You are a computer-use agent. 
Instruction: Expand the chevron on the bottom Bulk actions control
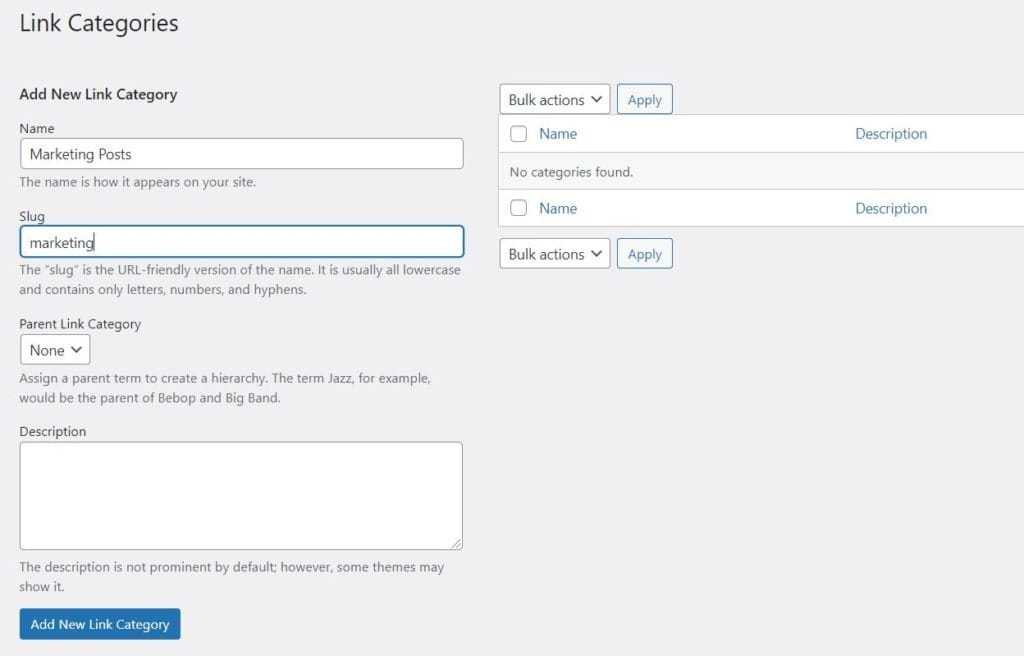[x=597, y=253]
